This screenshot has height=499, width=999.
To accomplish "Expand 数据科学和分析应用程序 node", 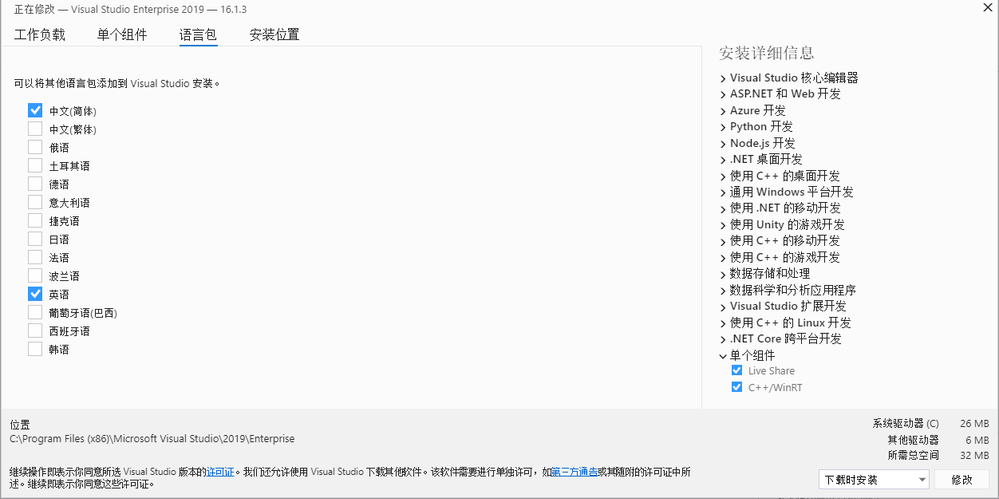I will [x=723, y=291].
